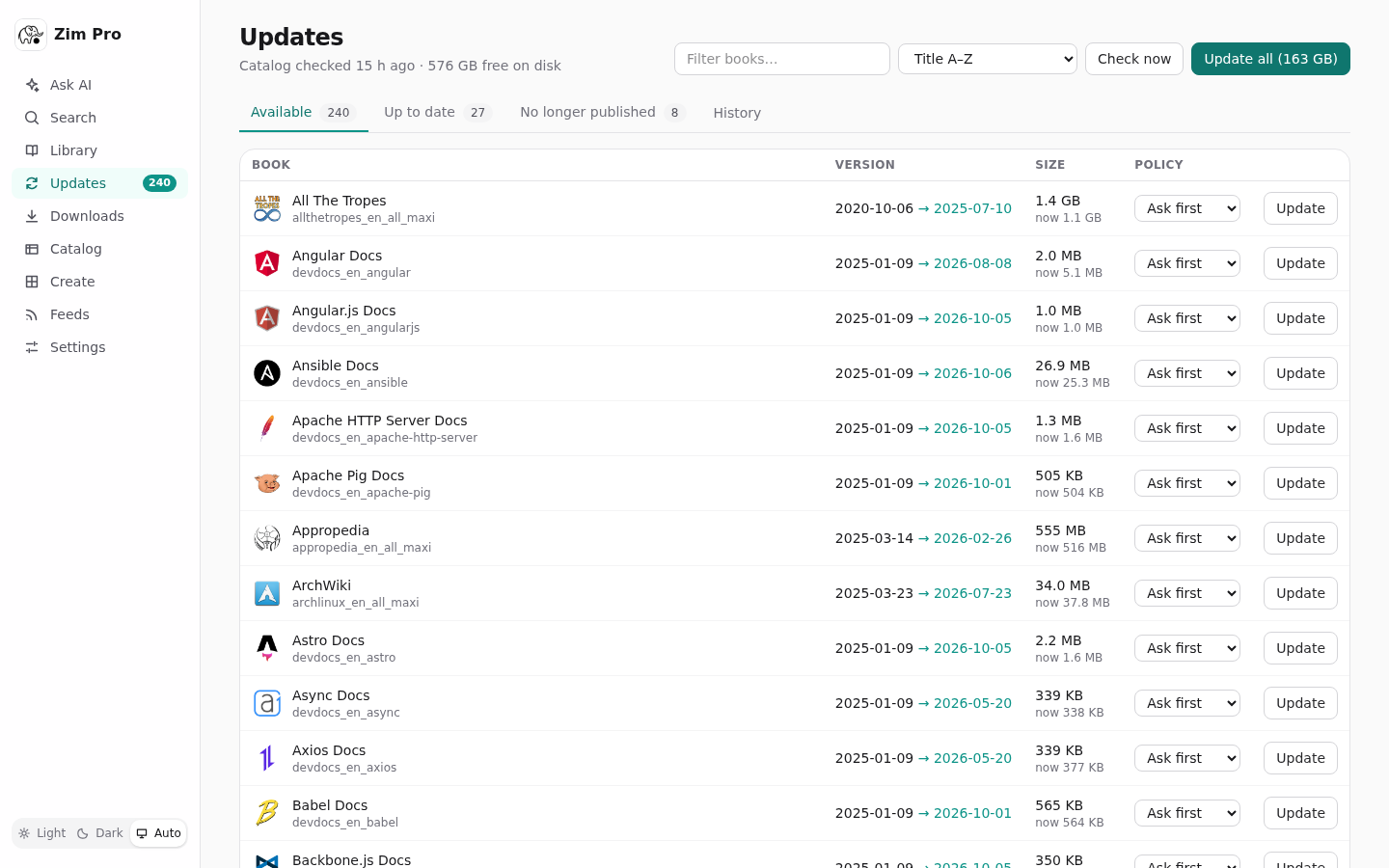
Task: Open the No longer published tab
Action: (x=602, y=112)
